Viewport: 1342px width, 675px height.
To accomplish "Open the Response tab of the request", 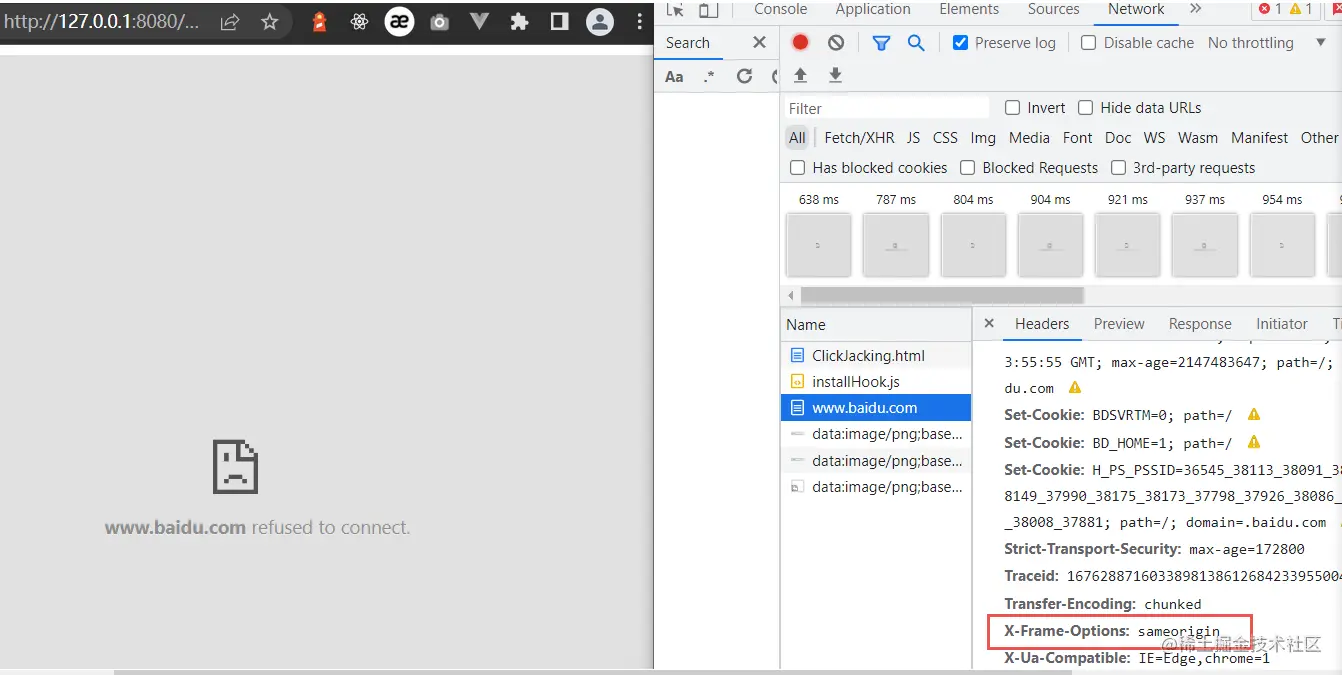I will point(1200,324).
